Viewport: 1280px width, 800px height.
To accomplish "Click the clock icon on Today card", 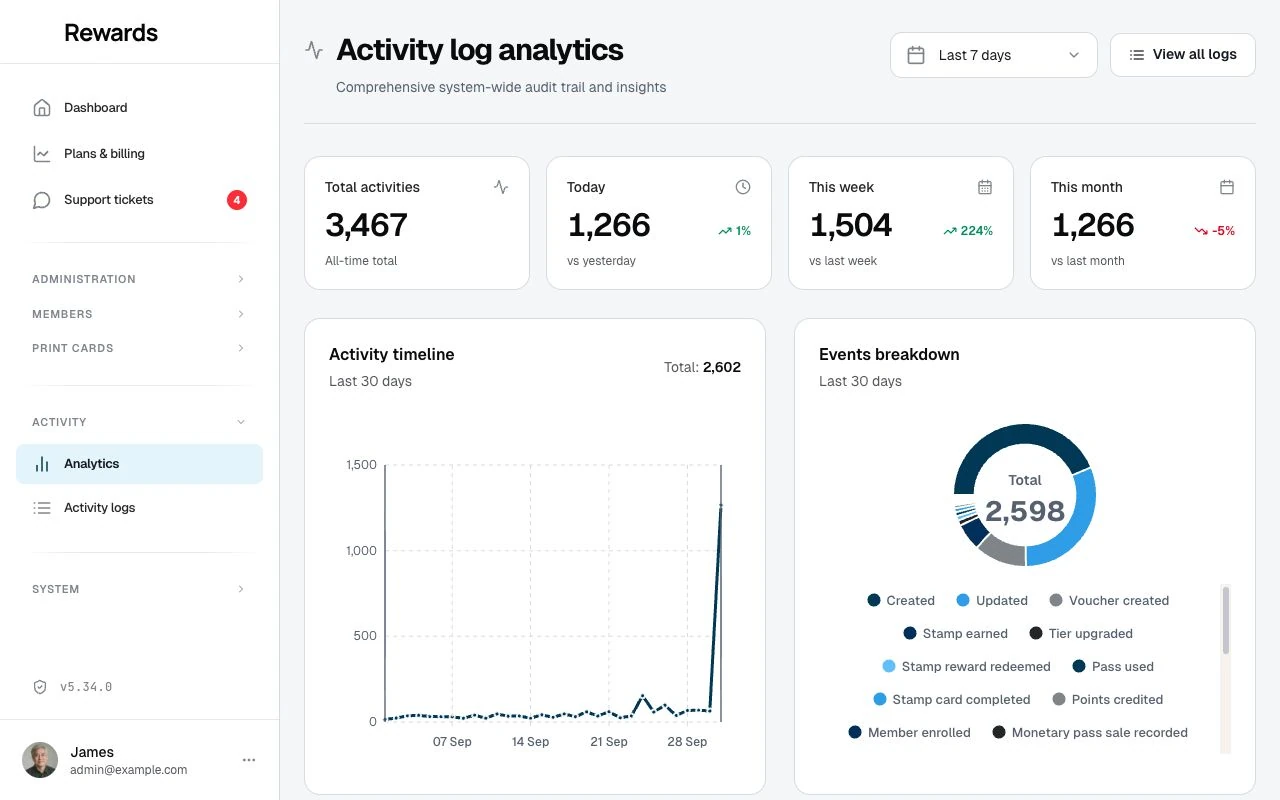I will point(743,187).
